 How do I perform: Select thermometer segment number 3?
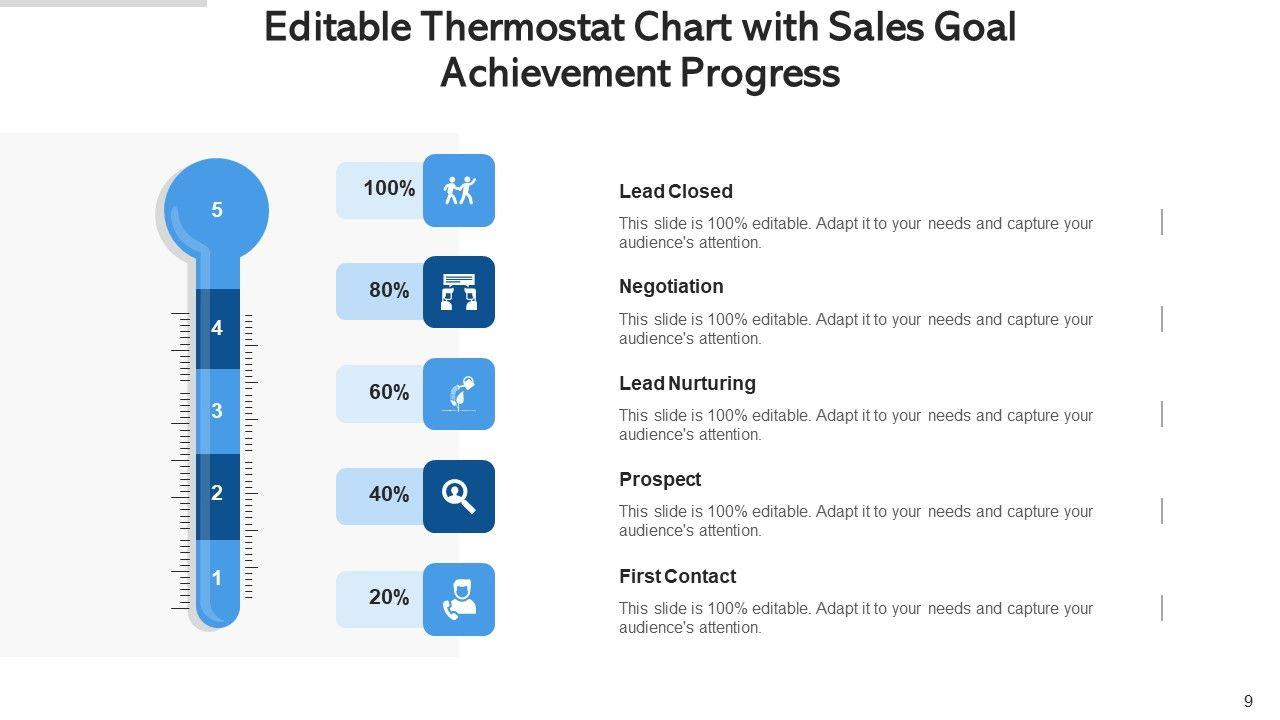click(x=217, y=411)
